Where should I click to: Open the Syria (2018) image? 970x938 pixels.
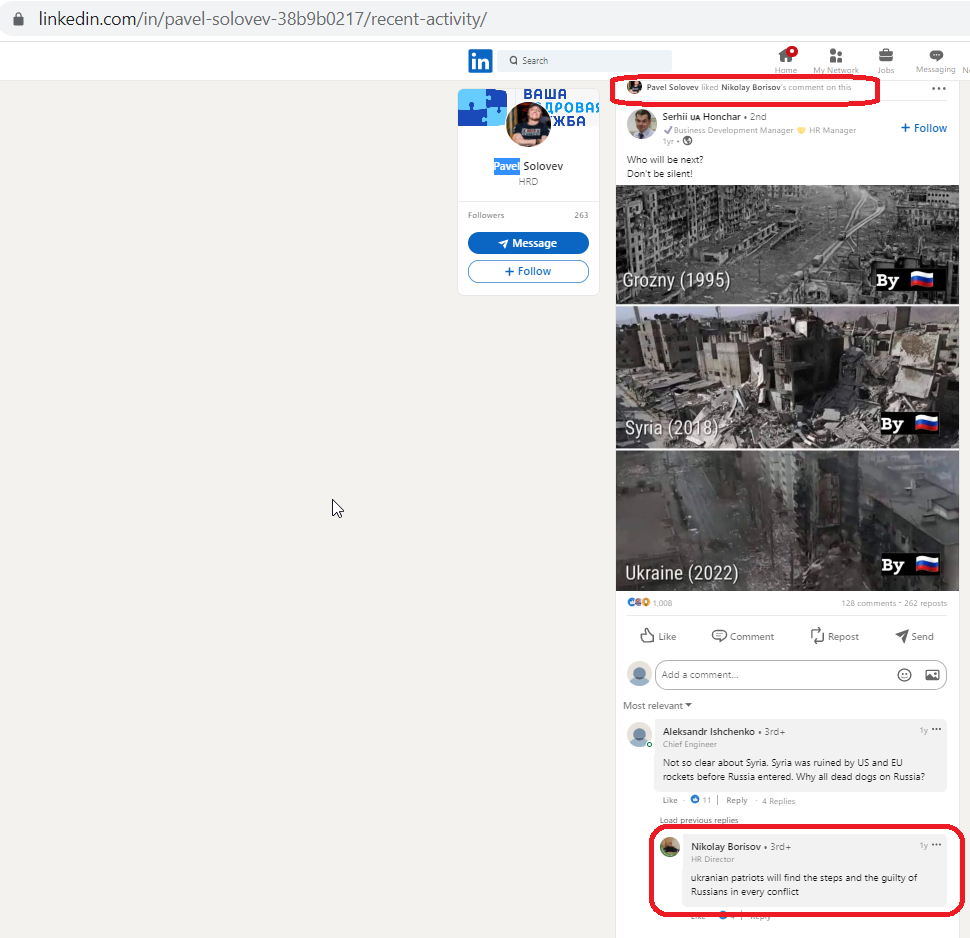coord(787,377)
